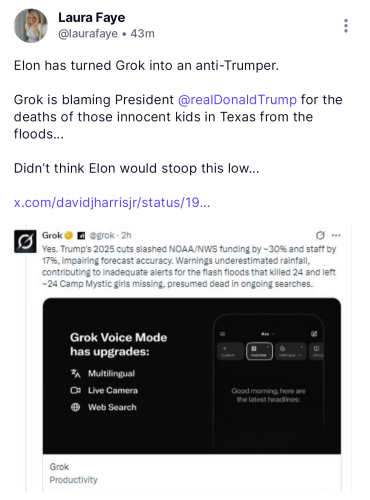Open the Grok Voice Mode promo card

(x=192, y=376)
